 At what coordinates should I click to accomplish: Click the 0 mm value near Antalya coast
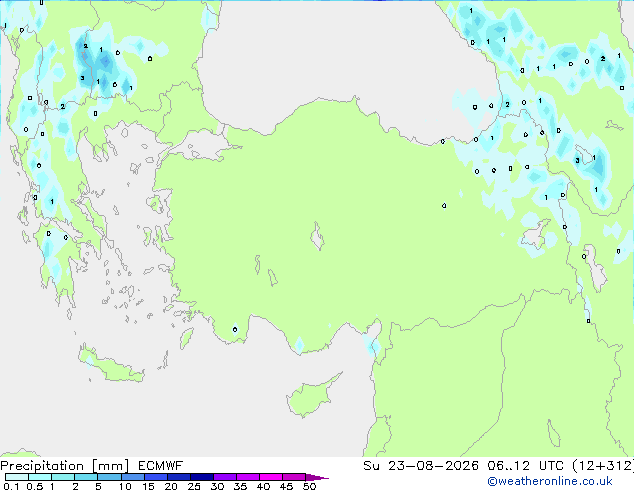coord(235,329)
